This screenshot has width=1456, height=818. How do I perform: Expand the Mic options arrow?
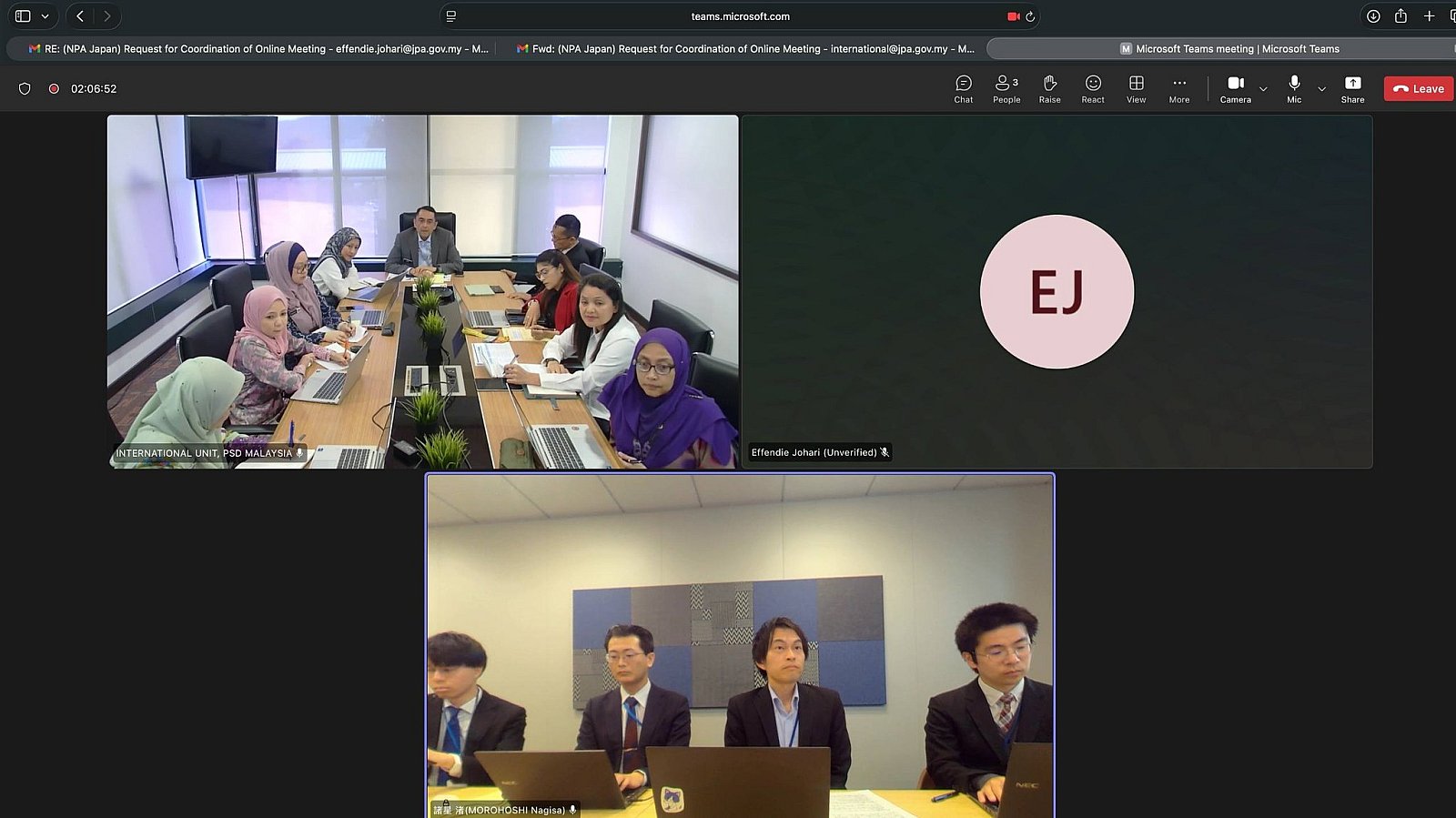point(1321,89)
